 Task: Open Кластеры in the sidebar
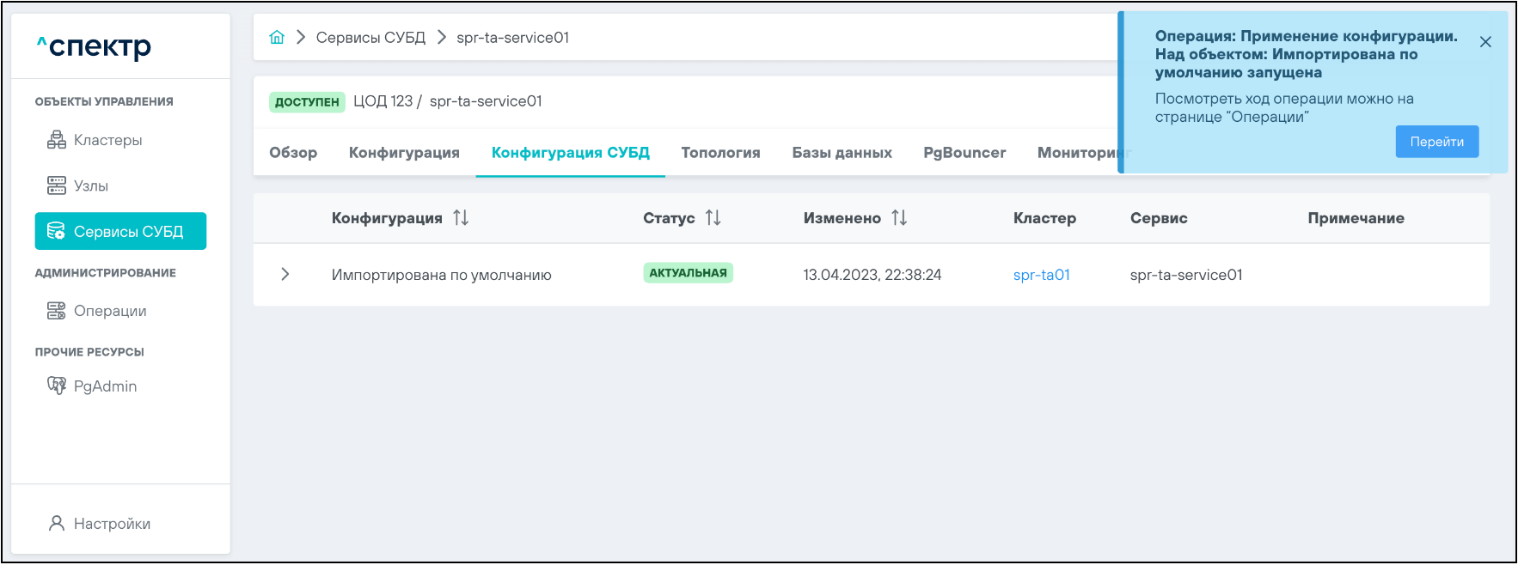point(107,140)
